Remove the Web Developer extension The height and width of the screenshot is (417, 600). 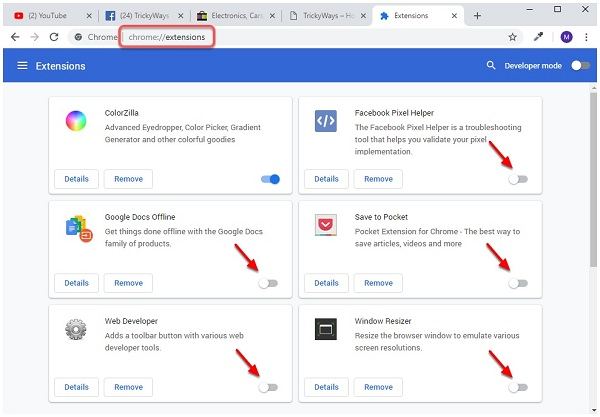(x=129, y=387)
